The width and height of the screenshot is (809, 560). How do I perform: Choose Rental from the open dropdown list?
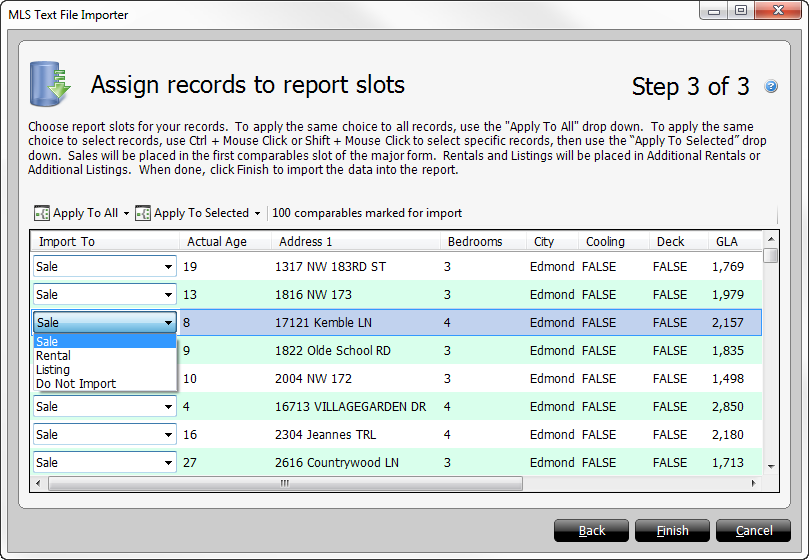pyautogui.click(x=54, y=356)
